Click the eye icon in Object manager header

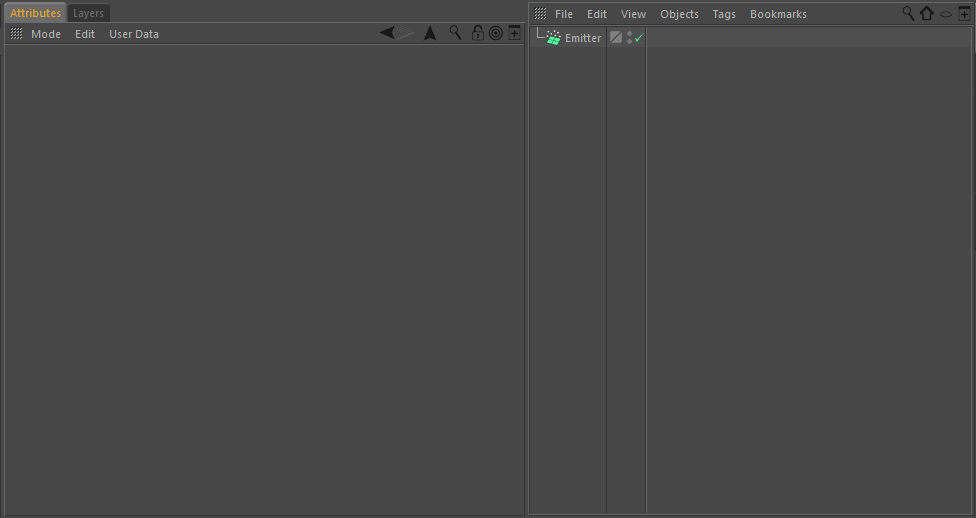pos(945,14)
